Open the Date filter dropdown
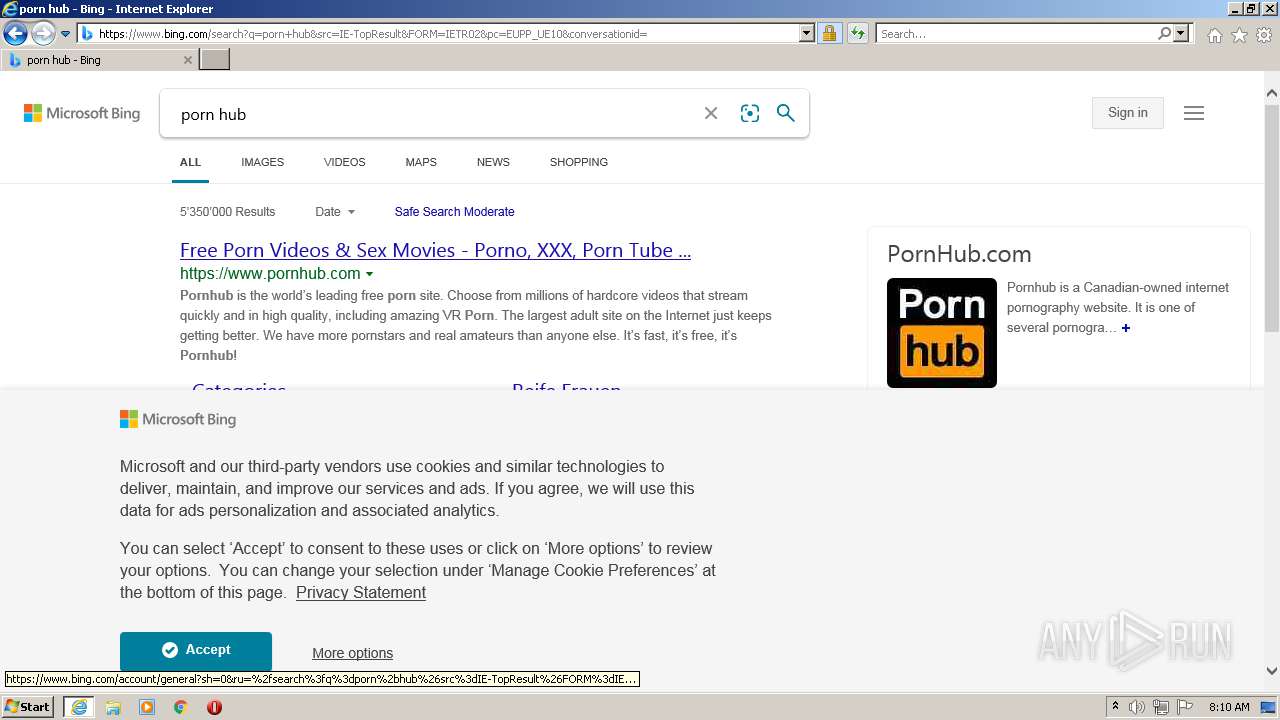The height and width of the screenshot is (720, 1280). point(335,212)
